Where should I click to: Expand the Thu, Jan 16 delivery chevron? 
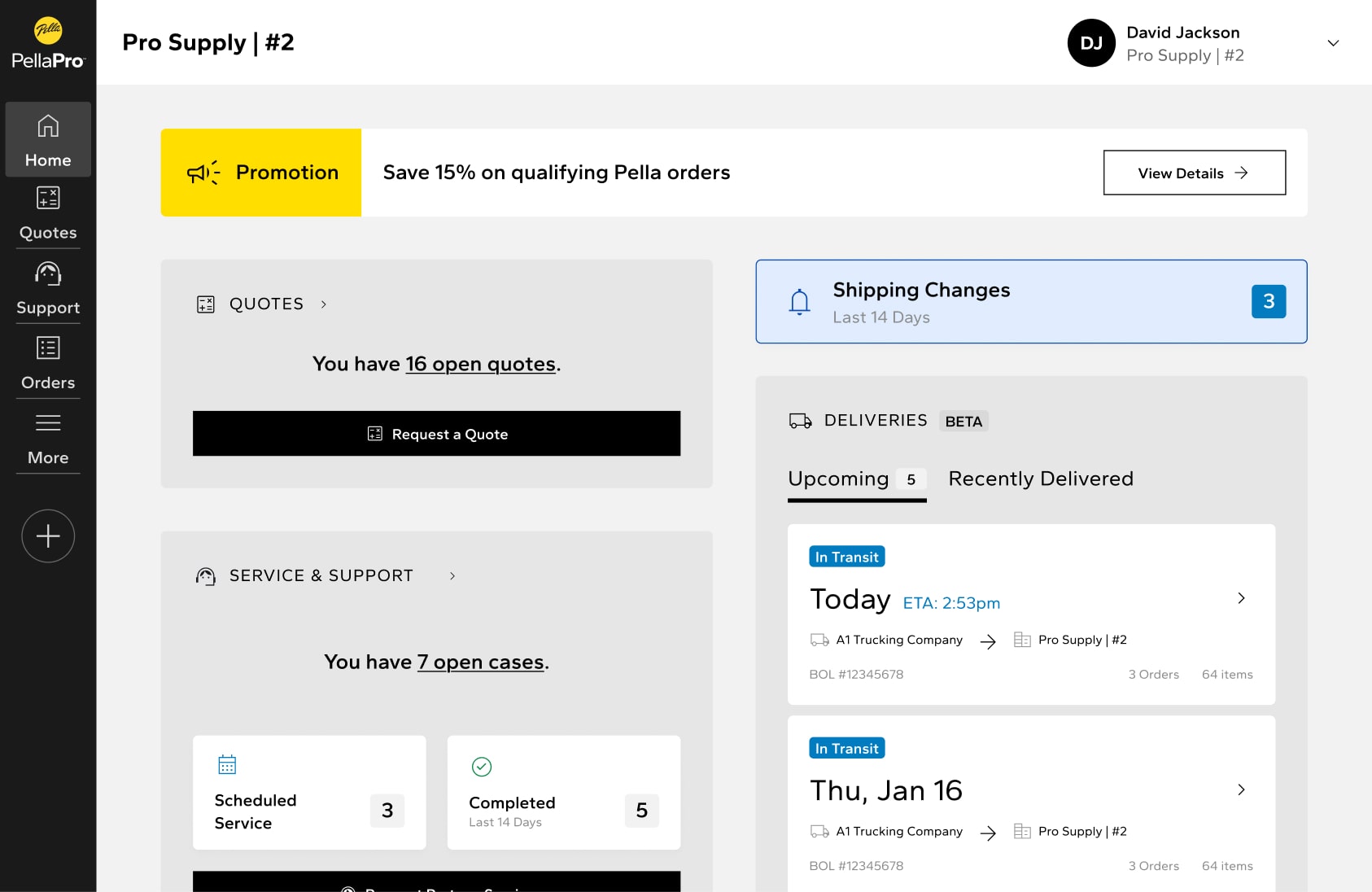click(1241, 789)
